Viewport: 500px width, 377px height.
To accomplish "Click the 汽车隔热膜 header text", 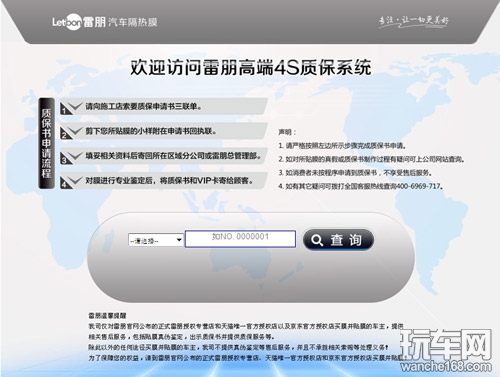I will coord(133,22).
